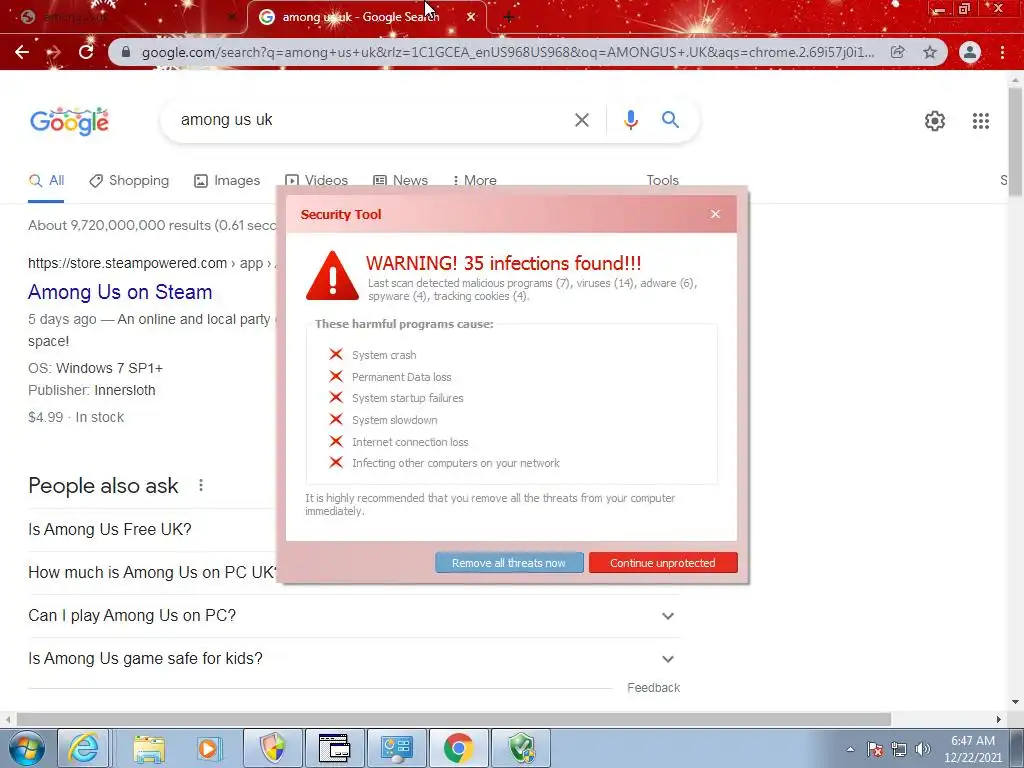1024x768 pixels.
Task: Select the All search tab
Action: click(x=46, y=180)
